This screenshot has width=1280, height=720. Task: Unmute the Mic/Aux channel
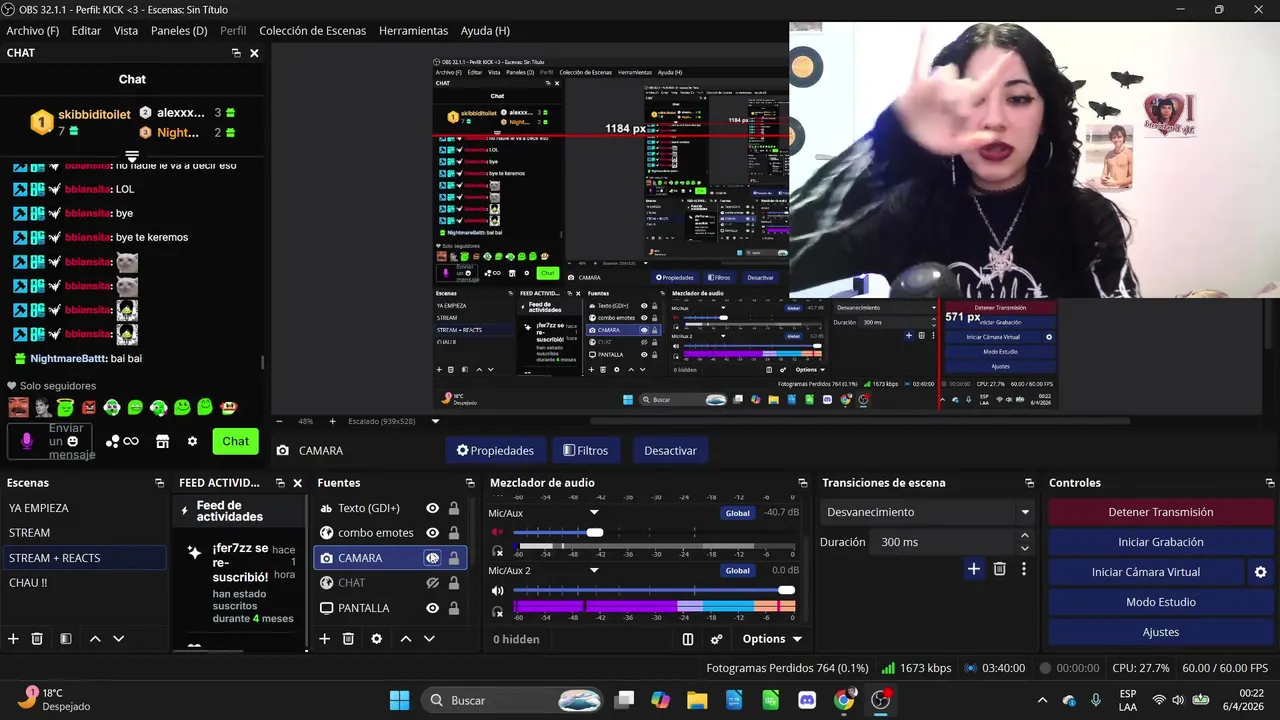tap(498, 533)
